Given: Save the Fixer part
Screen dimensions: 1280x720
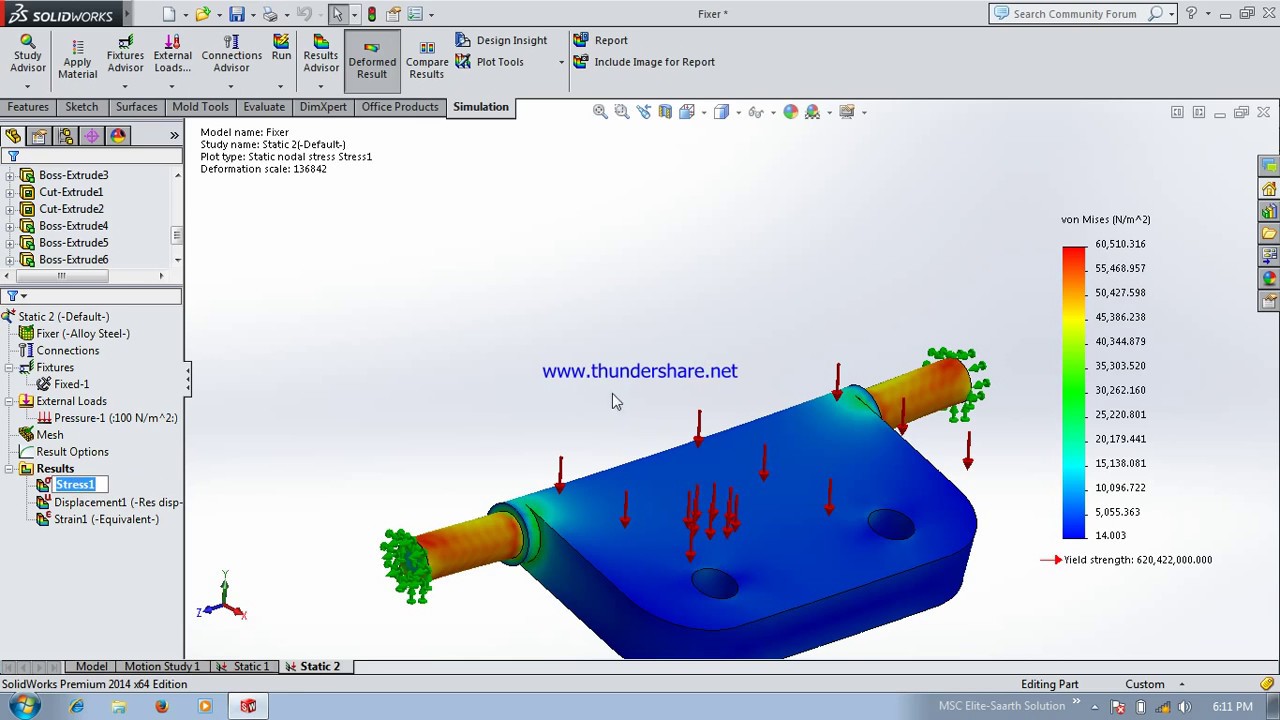Looking at the screenshot, I should [236, 14].
